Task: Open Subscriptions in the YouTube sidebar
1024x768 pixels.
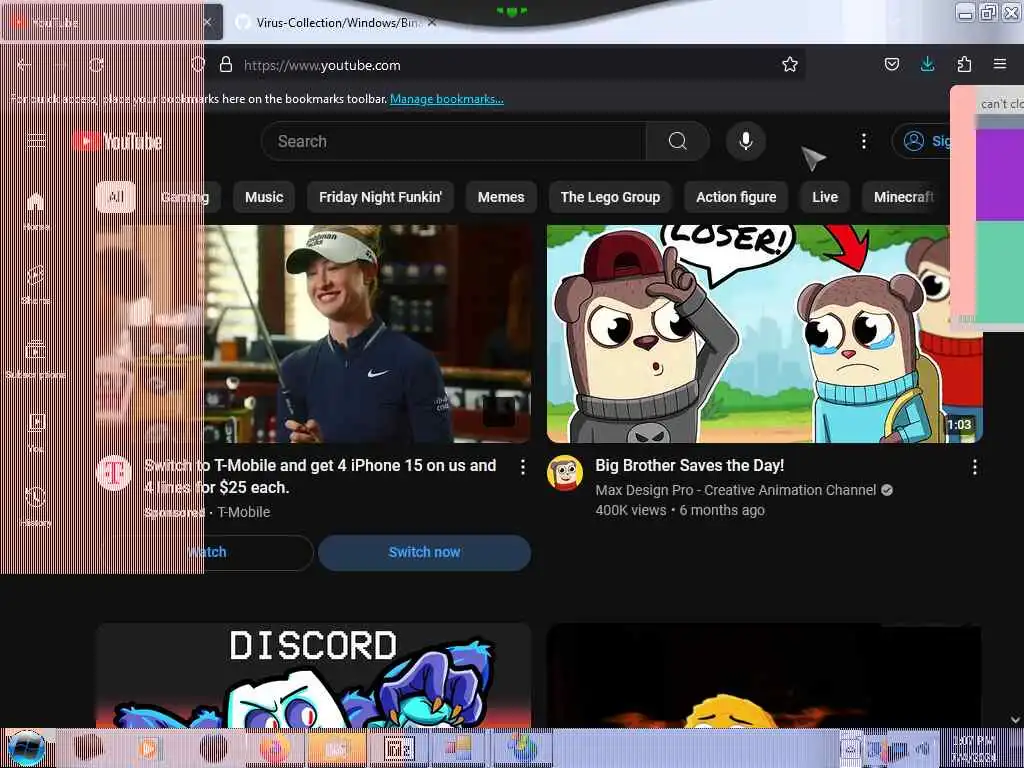Action: (x=36, y=359)
